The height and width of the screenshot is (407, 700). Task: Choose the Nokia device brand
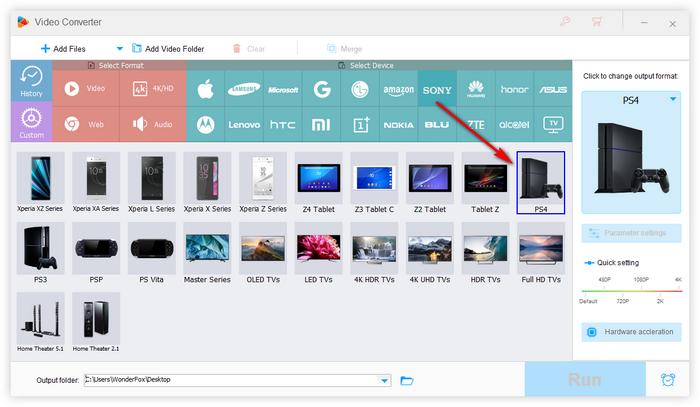(399, 125)
